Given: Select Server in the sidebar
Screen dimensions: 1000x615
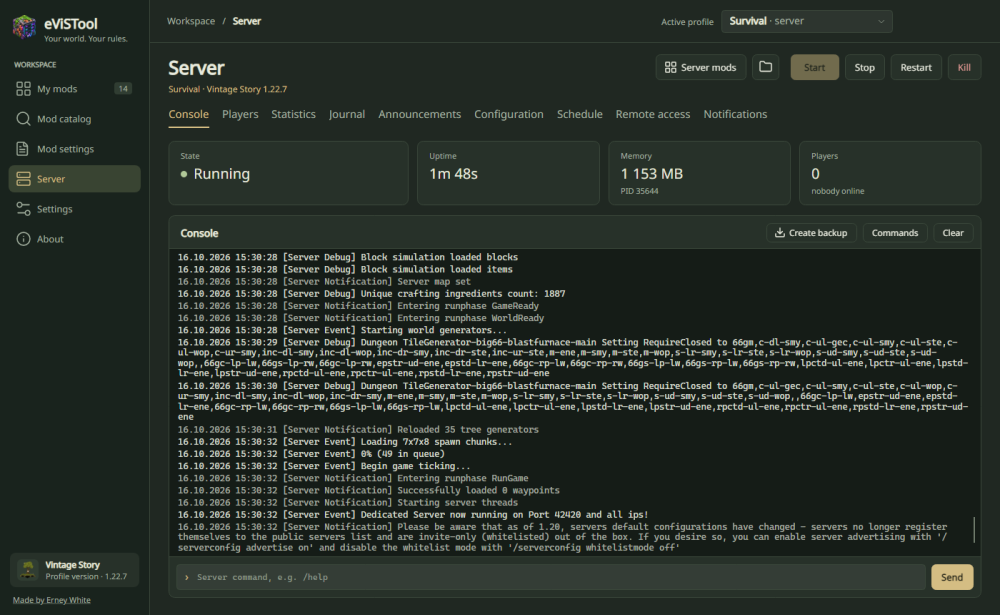Looking at the screenshot, I should 75,179.
